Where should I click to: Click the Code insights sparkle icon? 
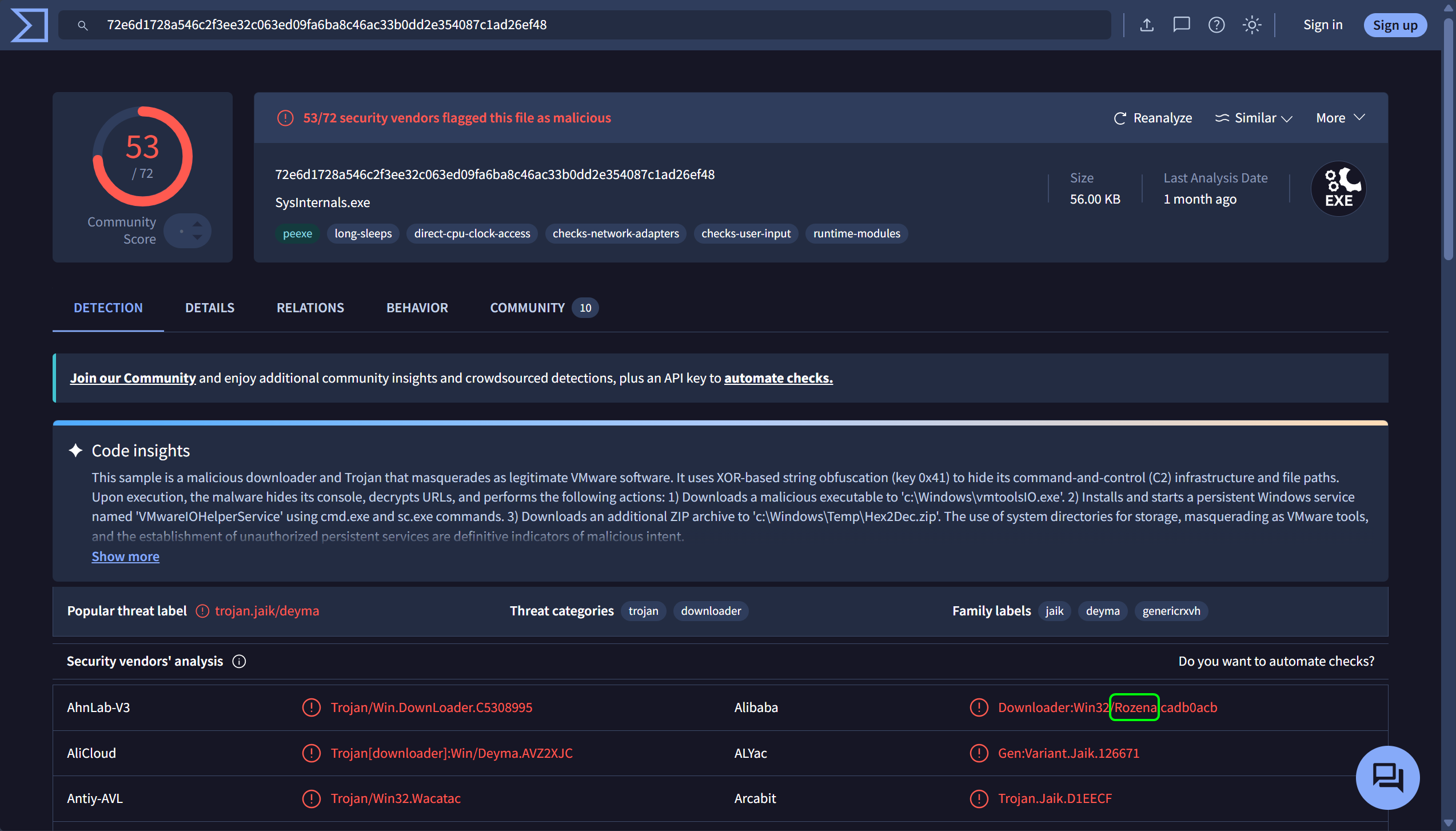pos(75,451)
